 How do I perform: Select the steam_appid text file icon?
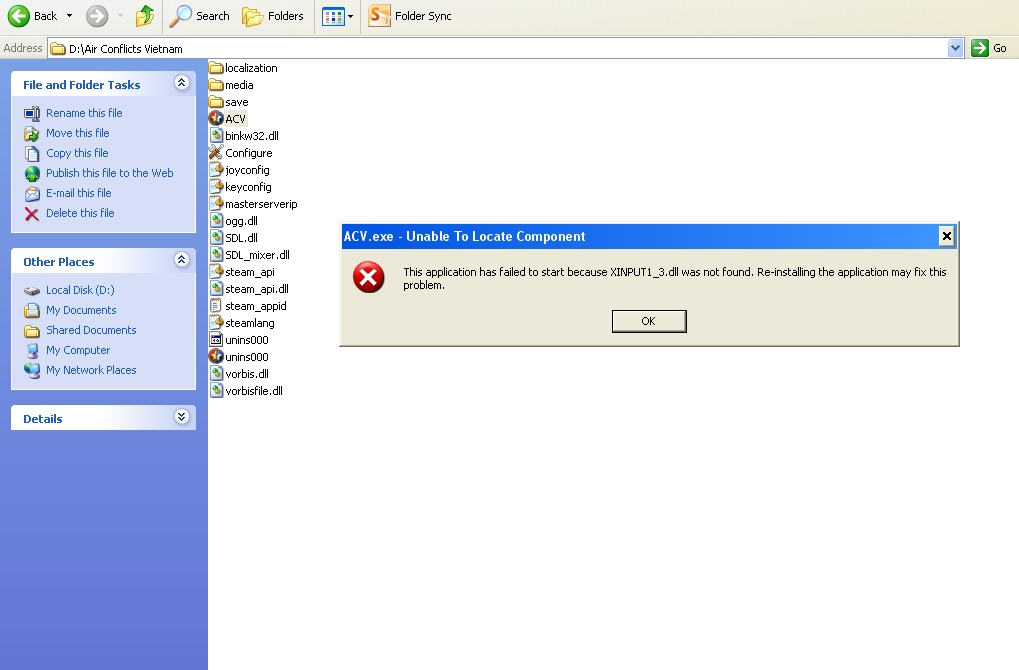click(216, 305)
